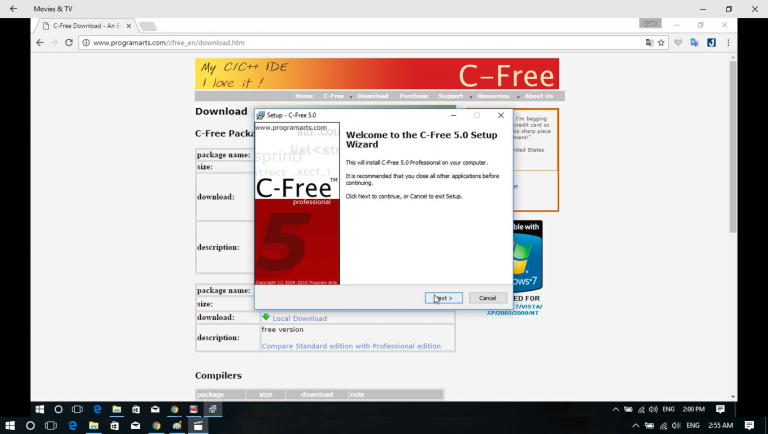
Task: Show hidden tray icons on 2:00 PM taskbar
Action: (x=616, y=409)
